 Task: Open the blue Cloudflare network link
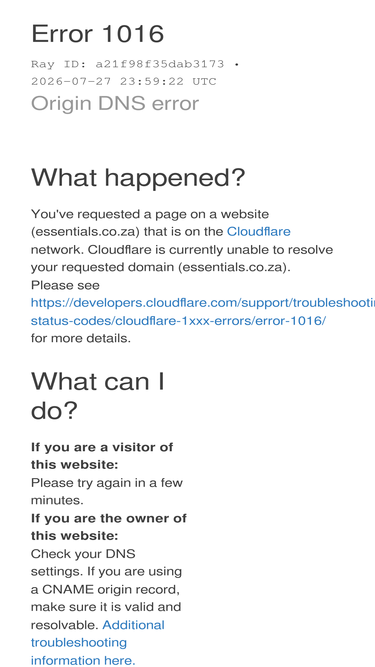coord(259,231)
